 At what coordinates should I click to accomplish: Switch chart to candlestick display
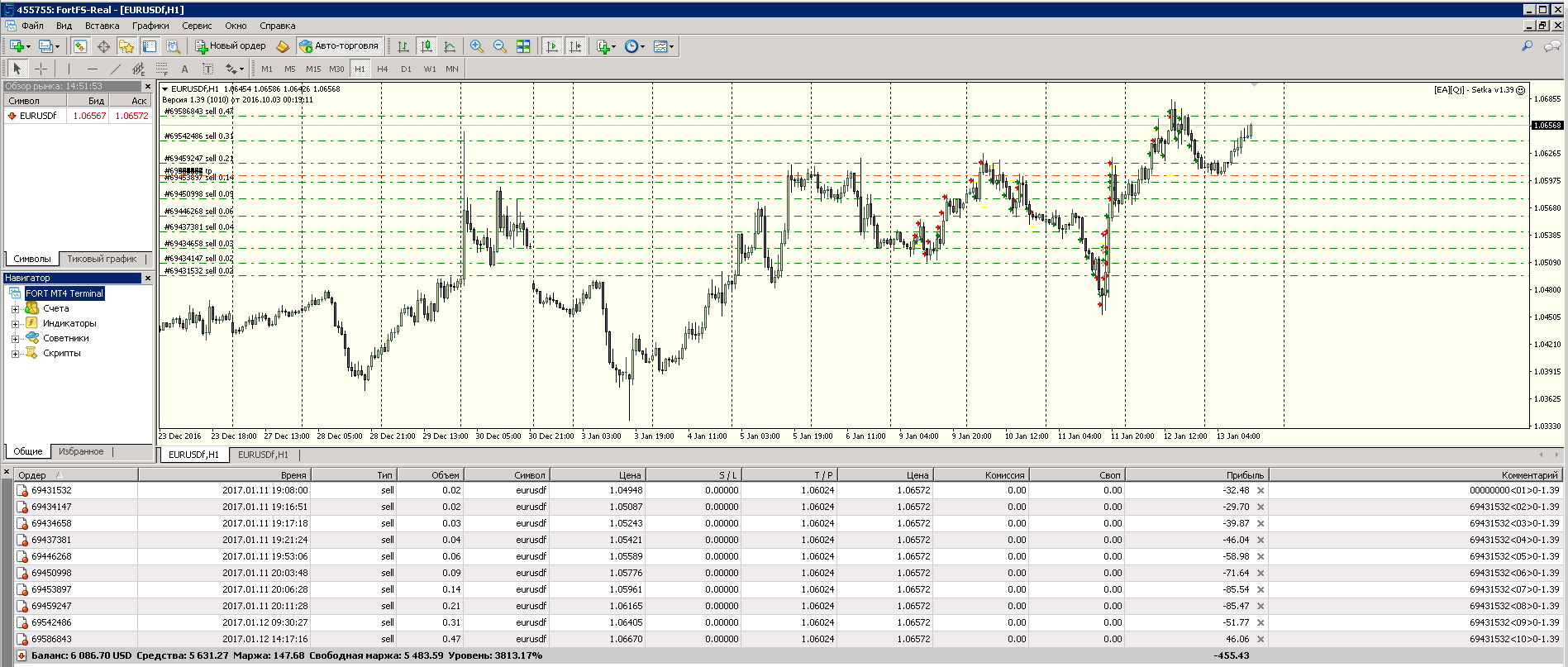pyautogui.click(x=427, y=46)
